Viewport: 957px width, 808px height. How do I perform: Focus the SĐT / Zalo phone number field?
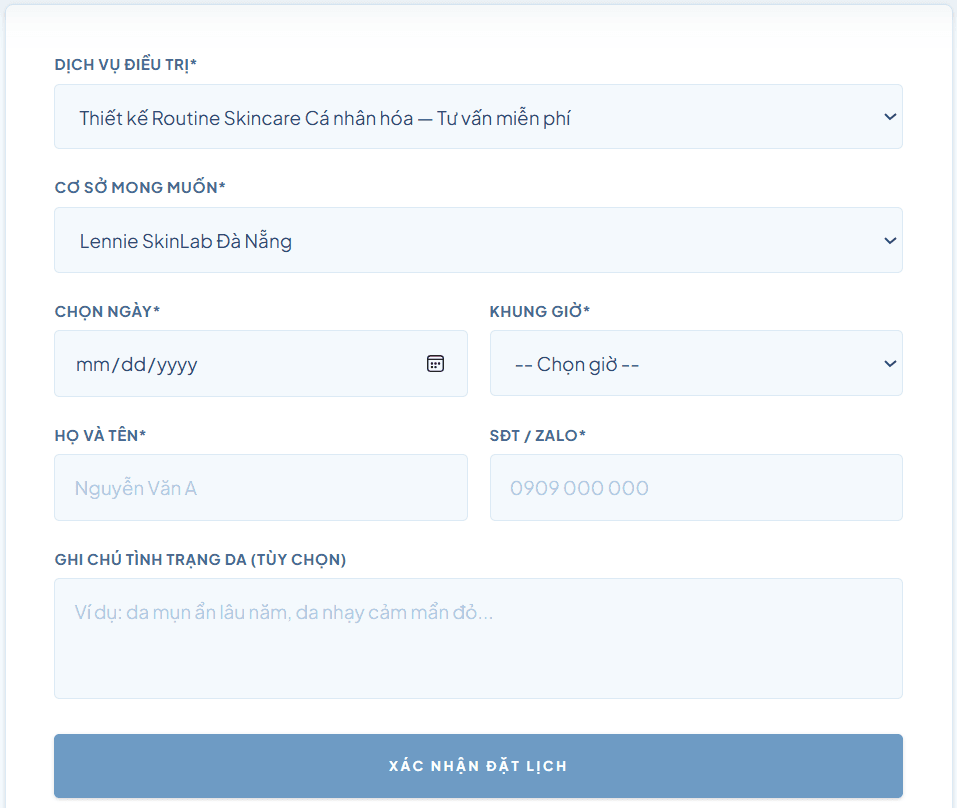pos(696,488)
